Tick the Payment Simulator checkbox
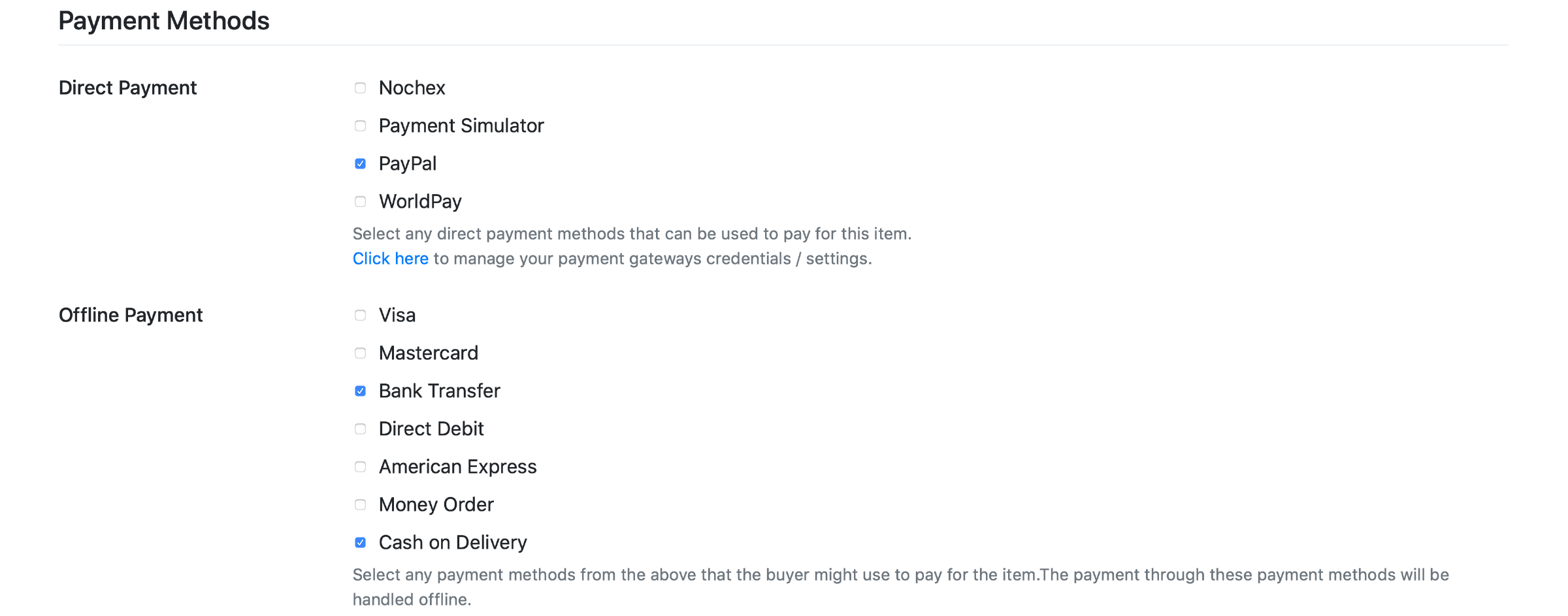1568x616 pixels. click(360, 126)
